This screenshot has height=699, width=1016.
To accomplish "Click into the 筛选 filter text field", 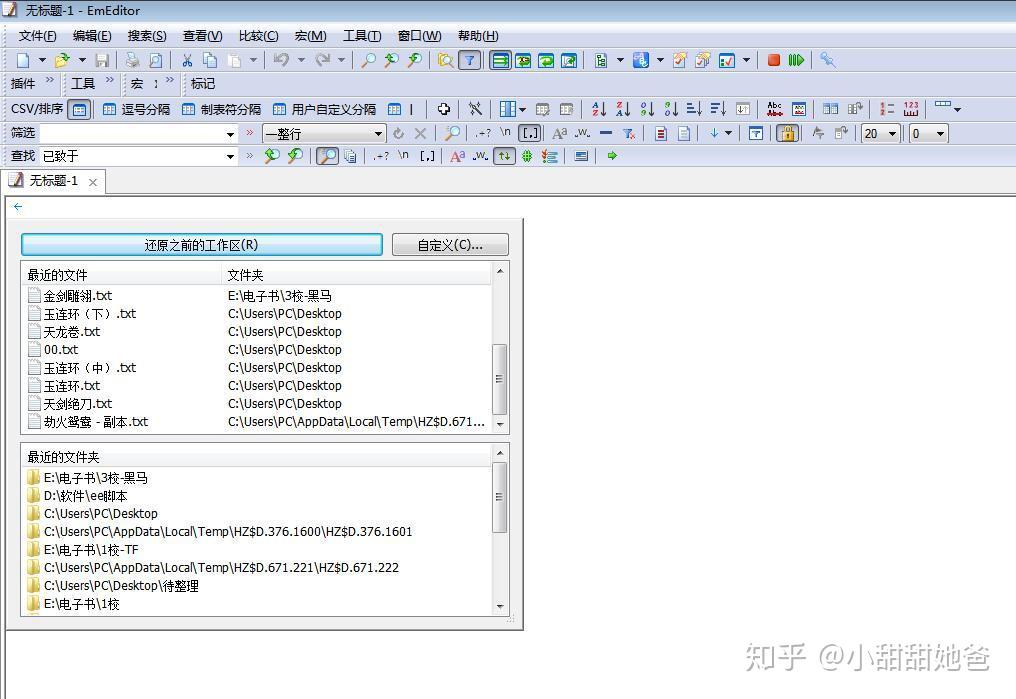I will point(133,134).
